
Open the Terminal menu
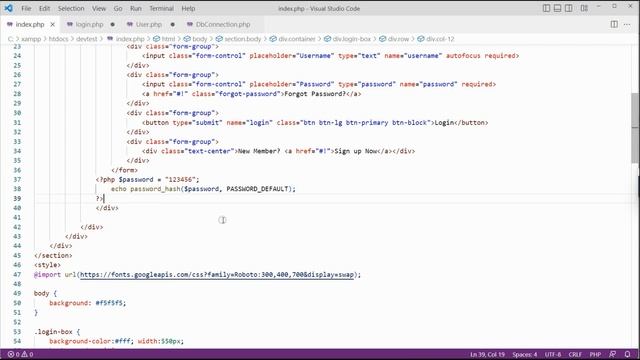click(x=161, y=8)
